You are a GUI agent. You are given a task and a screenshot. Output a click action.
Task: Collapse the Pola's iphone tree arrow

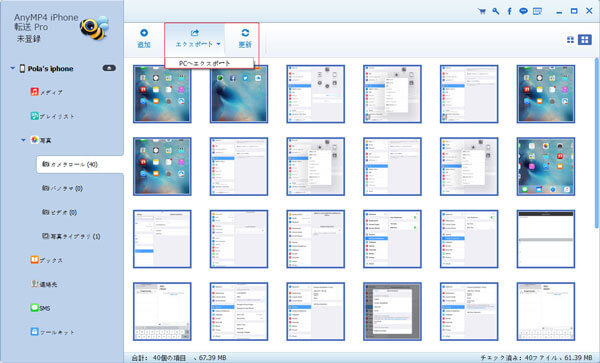(x=13, y=68)
